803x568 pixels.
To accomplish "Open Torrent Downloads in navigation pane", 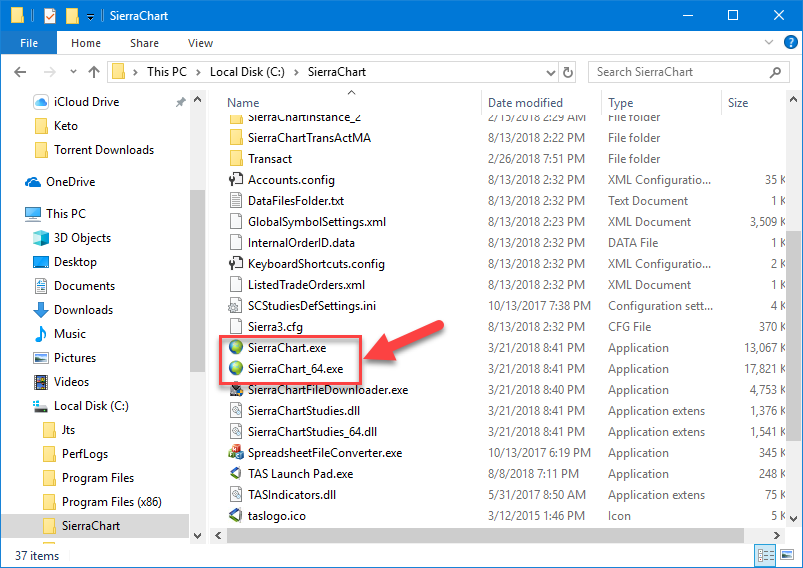I will [104, 150].
